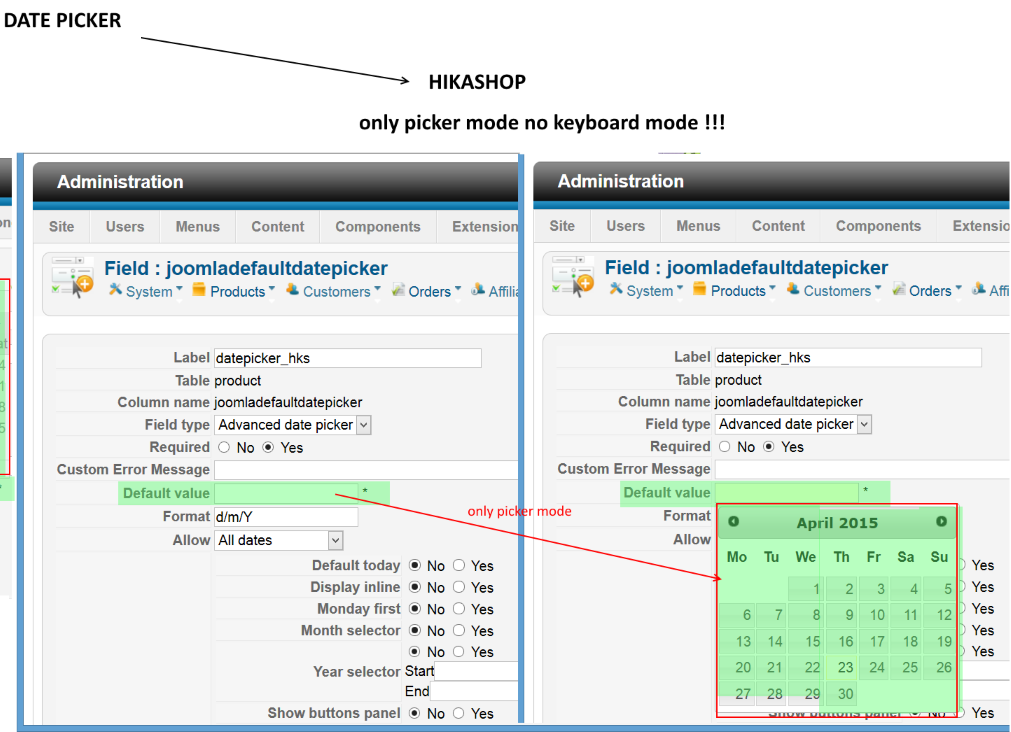The height and width of the screenshot is (732, 1011).
Task: Open the Content menu in the left panel
Action: (278, 226)
